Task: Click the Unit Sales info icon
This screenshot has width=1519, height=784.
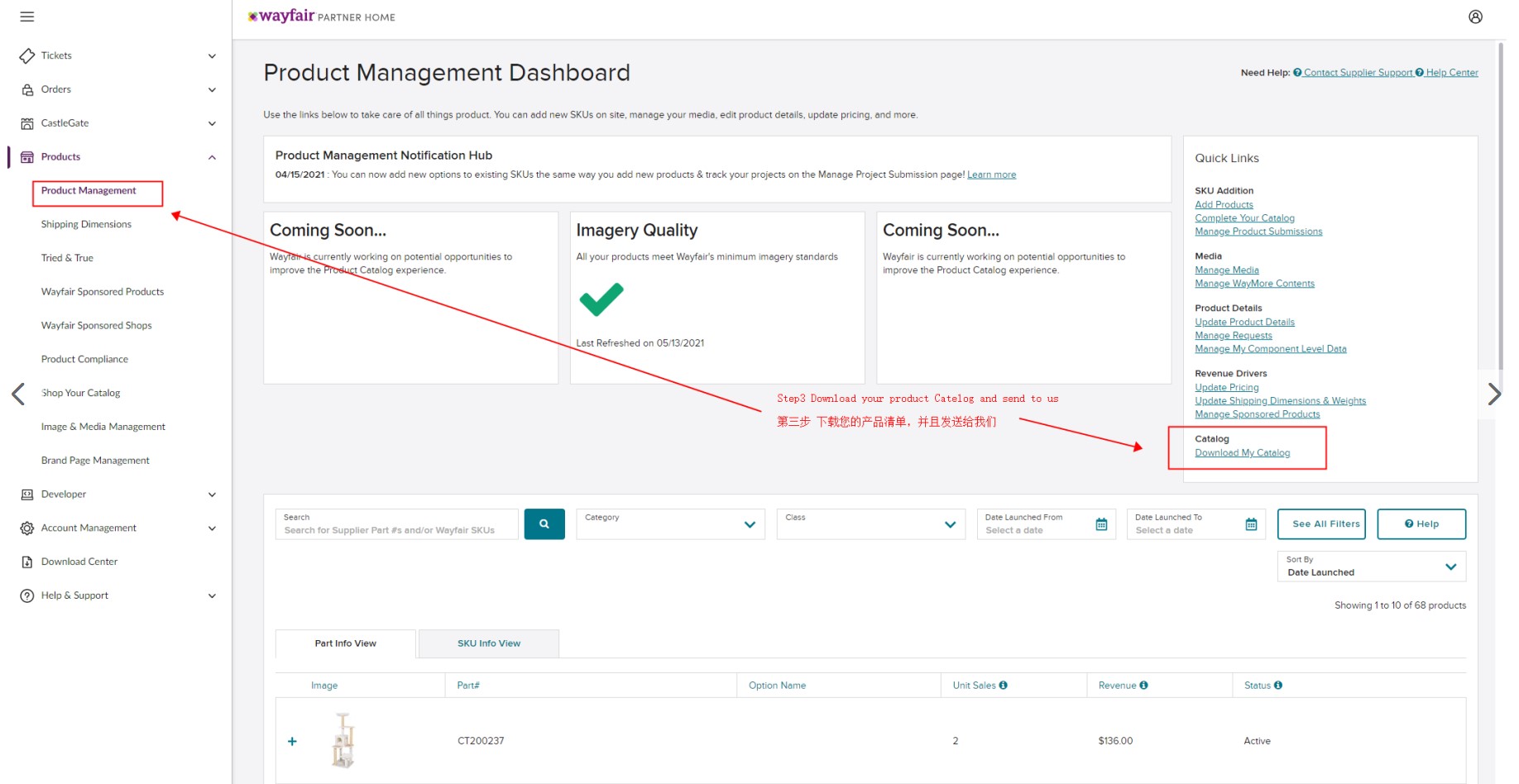Action: coord(1003,685)
